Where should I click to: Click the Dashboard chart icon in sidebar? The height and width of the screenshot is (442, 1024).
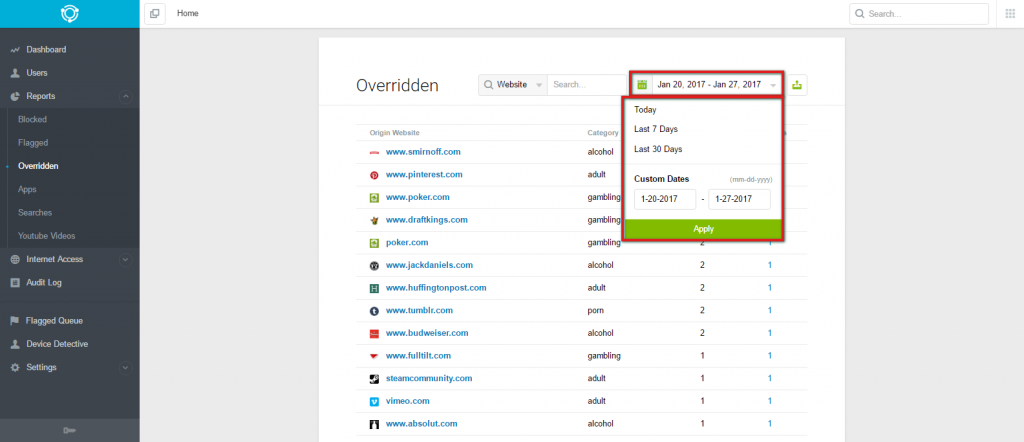click(15, 50)
